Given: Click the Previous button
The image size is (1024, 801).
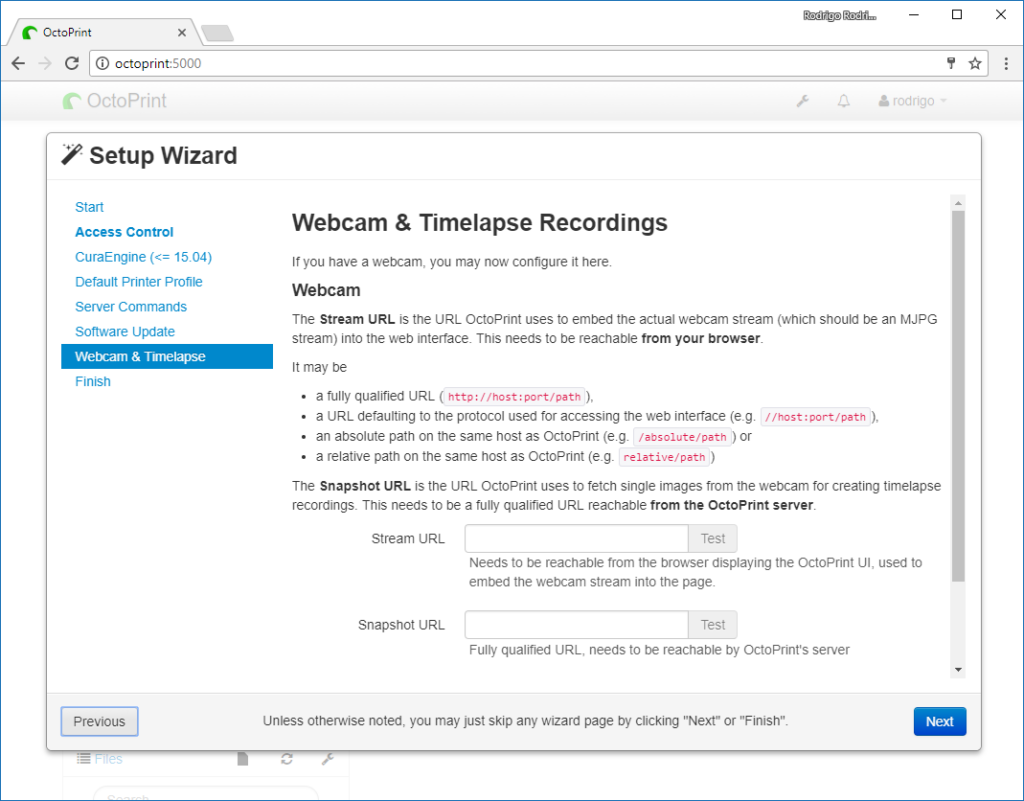Looking at the screenshot, I should pos(99,721).
